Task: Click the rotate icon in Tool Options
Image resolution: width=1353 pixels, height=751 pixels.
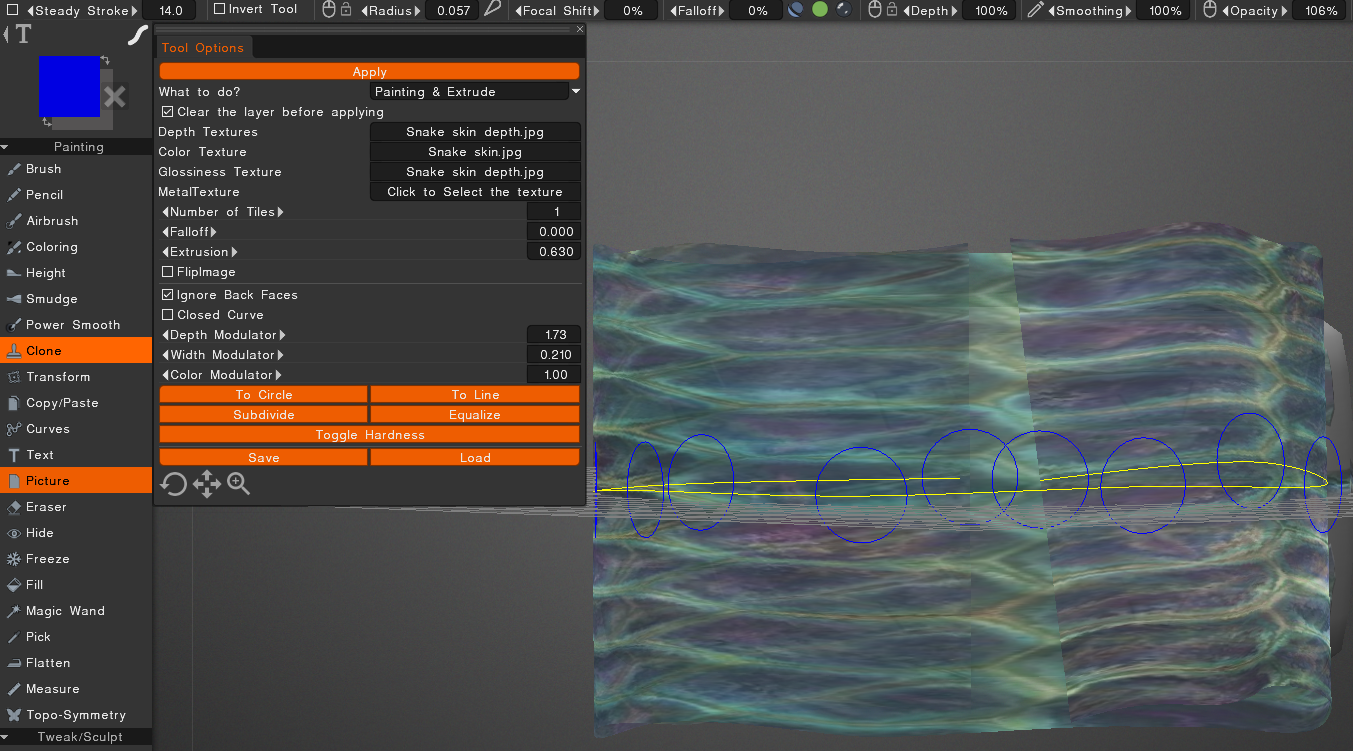Action: pos(174,485)
